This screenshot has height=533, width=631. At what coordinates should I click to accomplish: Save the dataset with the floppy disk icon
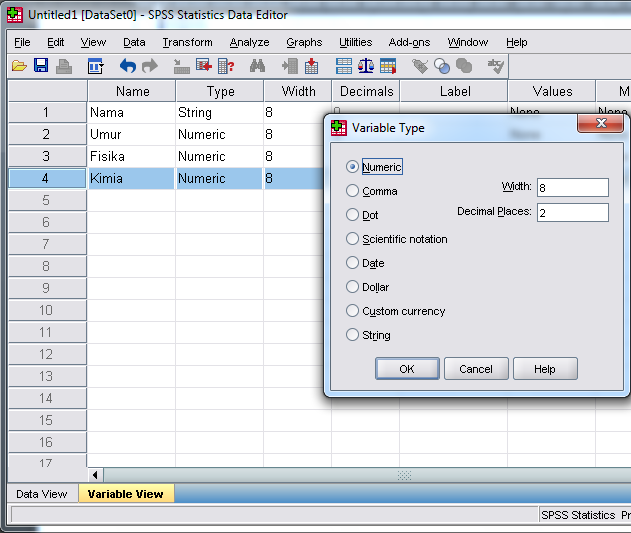(41, 66)
